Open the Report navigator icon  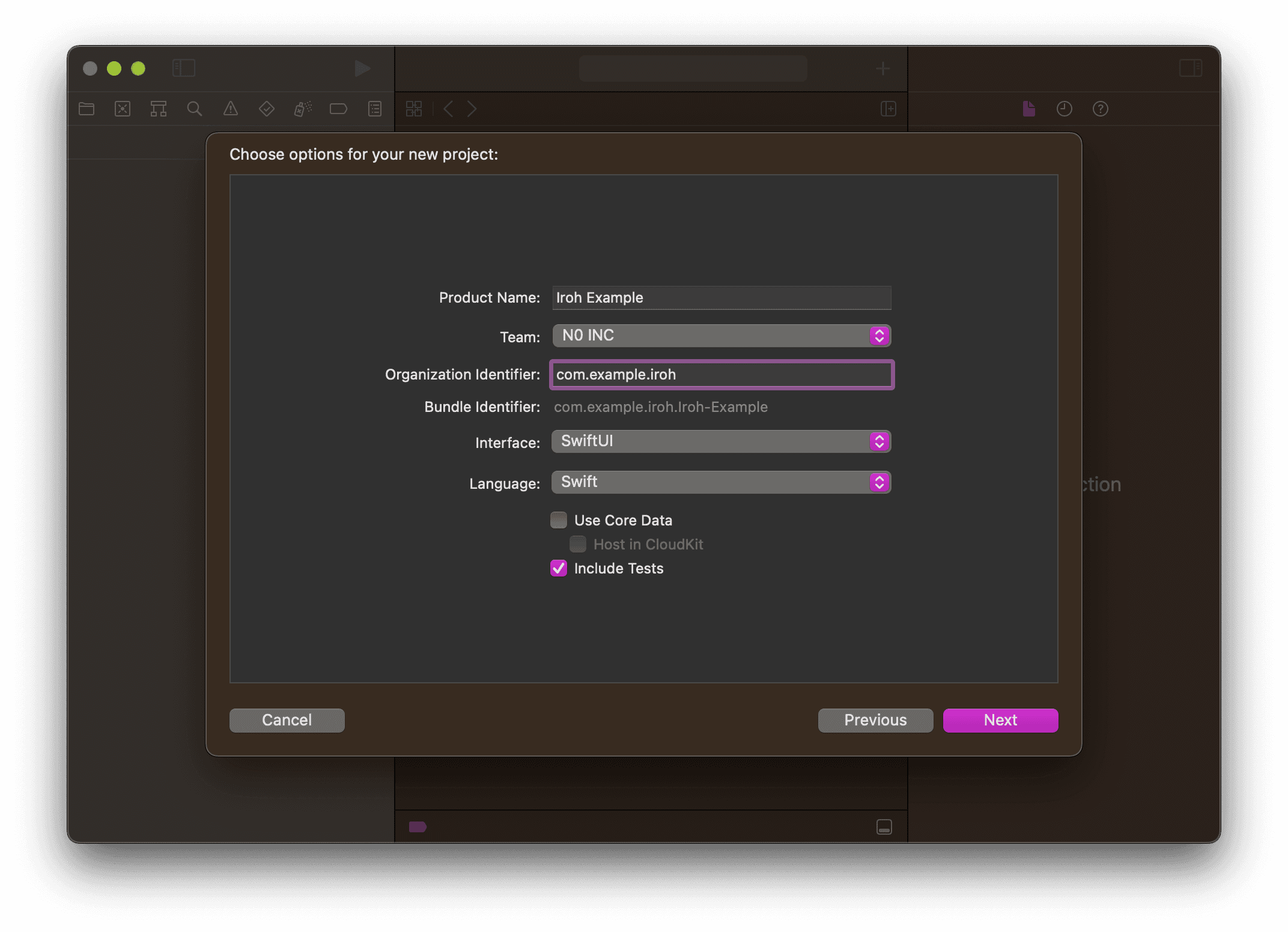click(x=375, y=109)
